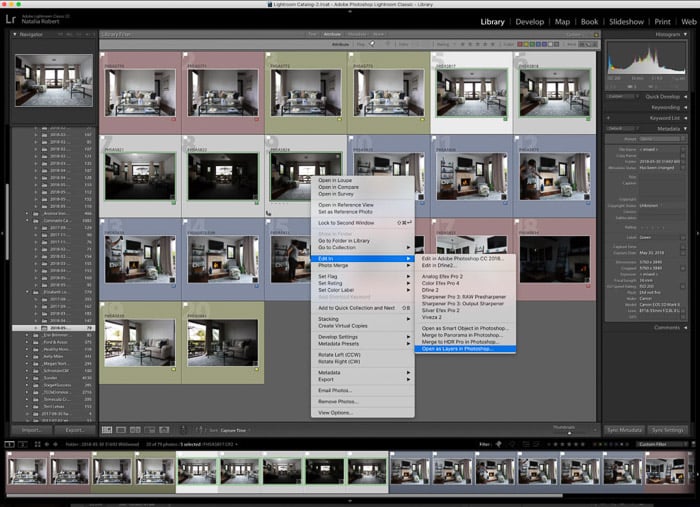Switch to Loupe view icon
700x507 pixels.
pos(121,430)
